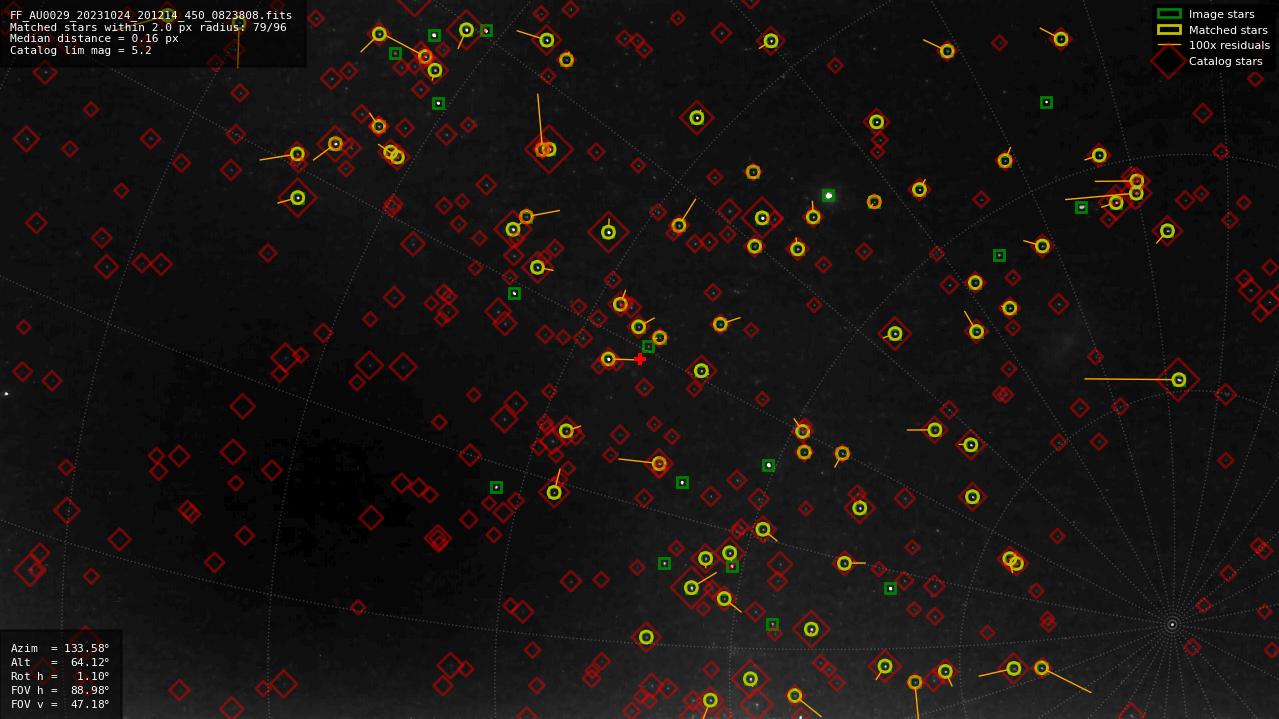Click the 'Azim = 133.58°' readout
Image resolution: width=1279 pixels, height=719 pixels.
60,648
